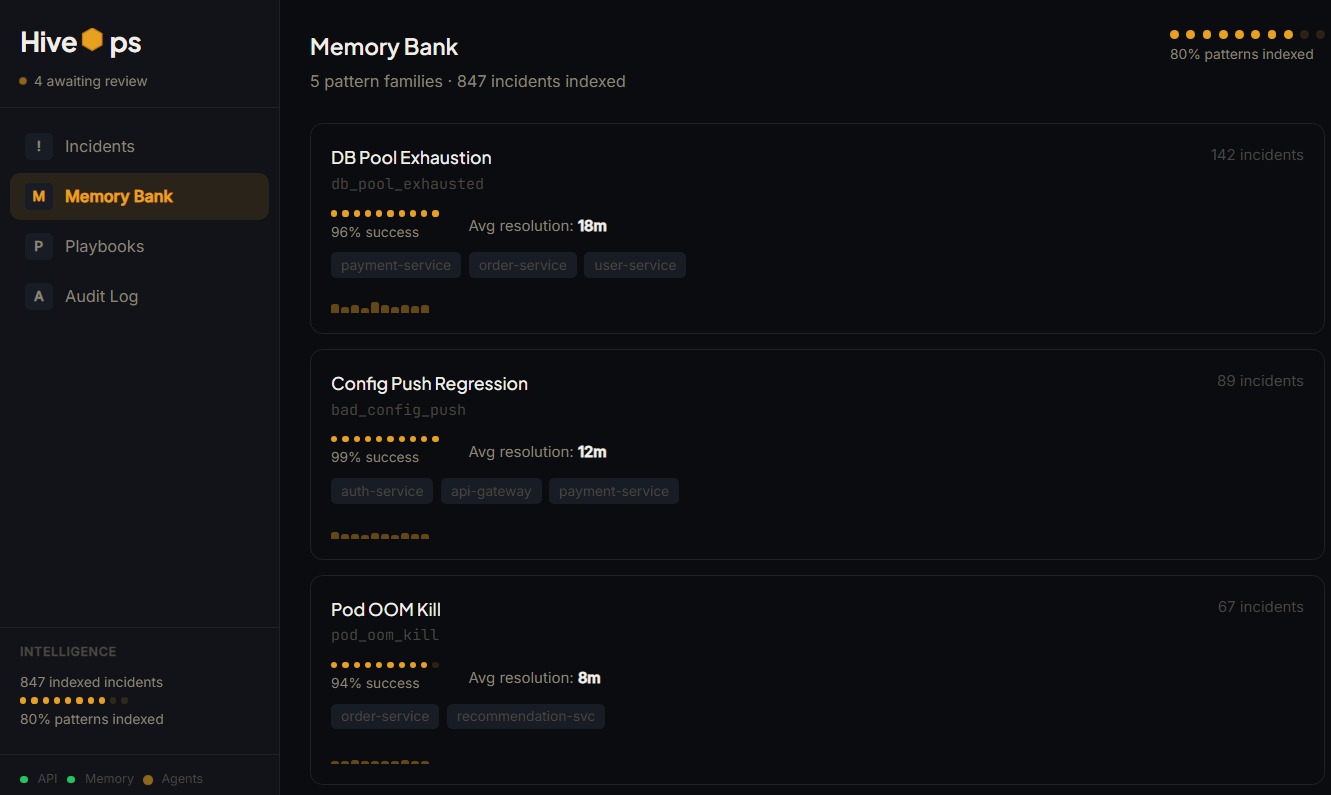Select the payment-service tag in DB Pool Exhaustion
Screen dimensions: 1331x795
(396, 265)
